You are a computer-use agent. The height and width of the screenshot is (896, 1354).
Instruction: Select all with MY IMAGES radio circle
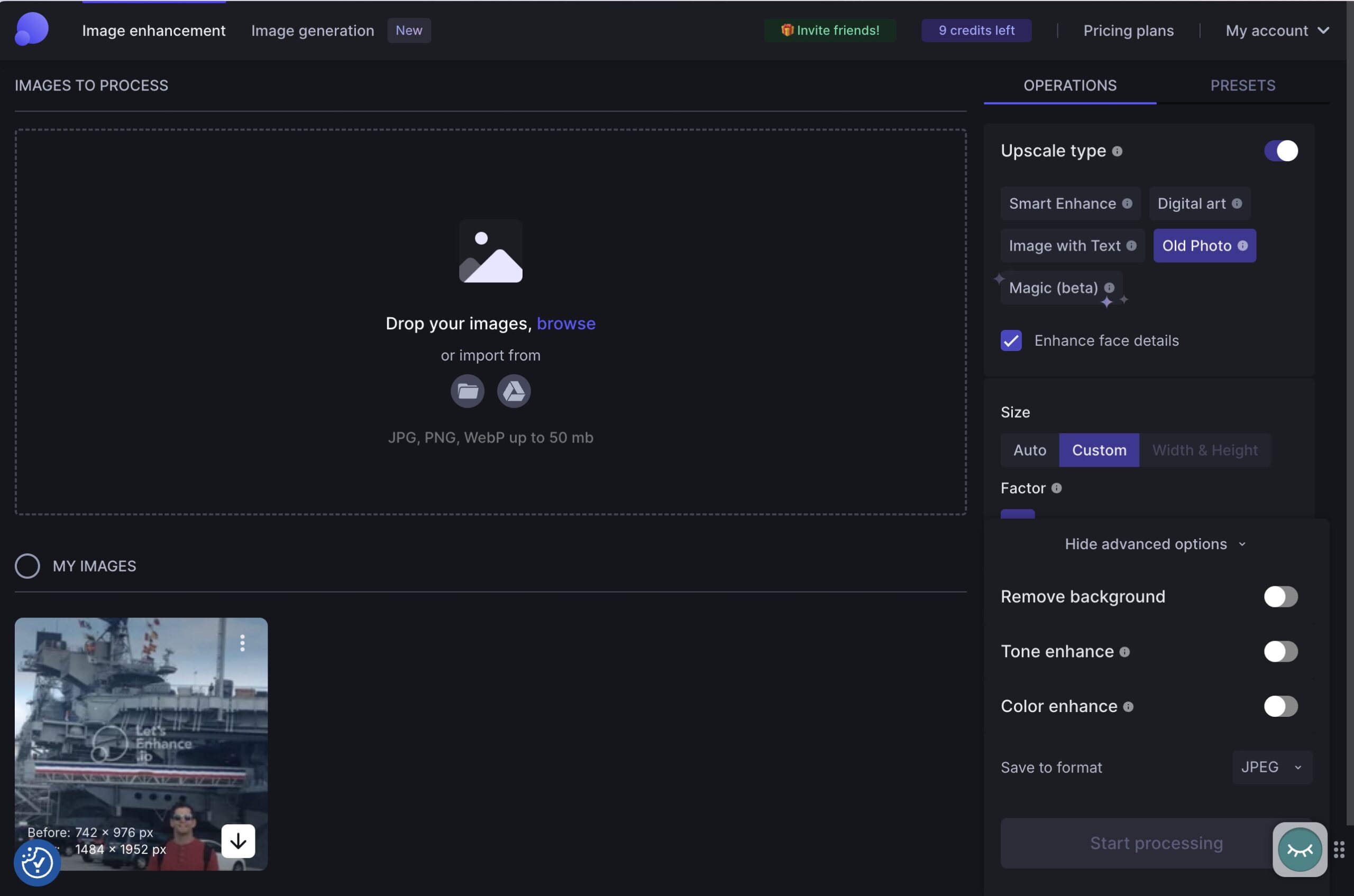click(27, 566)
